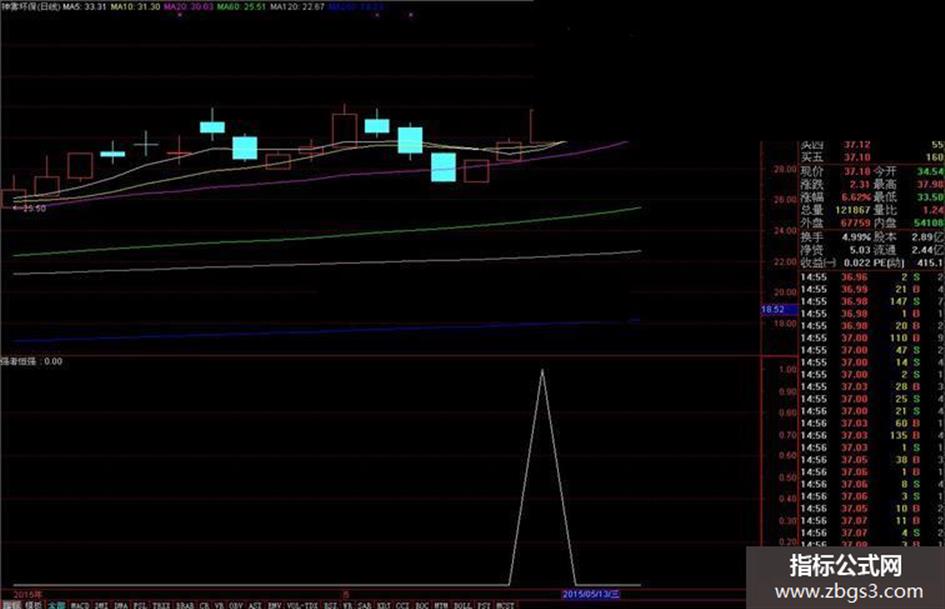Click the MA10: 31.30 label
The image size is (945, 609).
click(x=136, y=7)
